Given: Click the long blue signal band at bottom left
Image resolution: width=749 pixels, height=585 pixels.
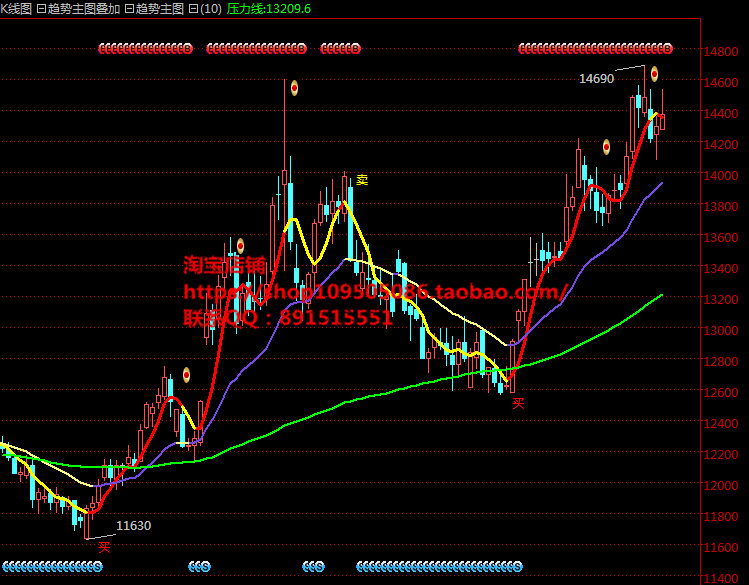Looking at the screenshot, I should click(51, 566).
